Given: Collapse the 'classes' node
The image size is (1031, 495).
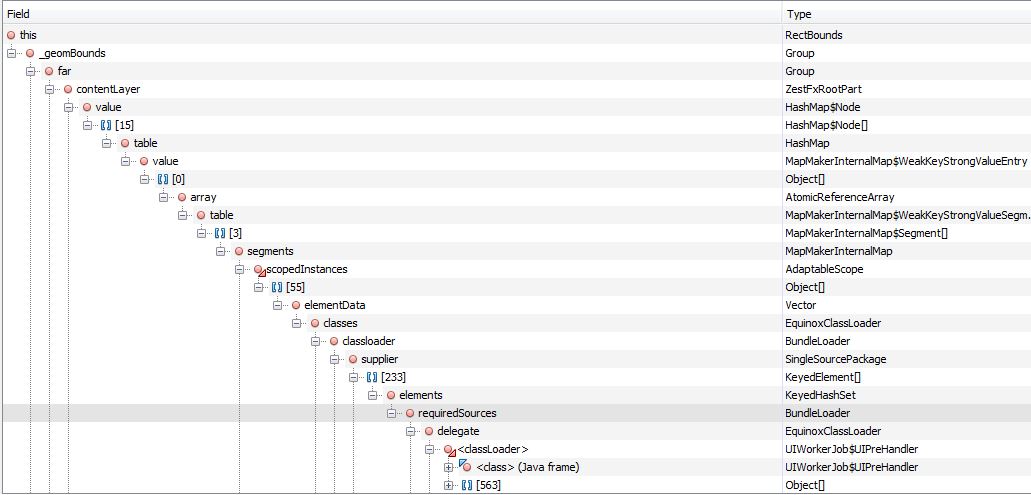Looking at the screenshot, I should [296, 323].
